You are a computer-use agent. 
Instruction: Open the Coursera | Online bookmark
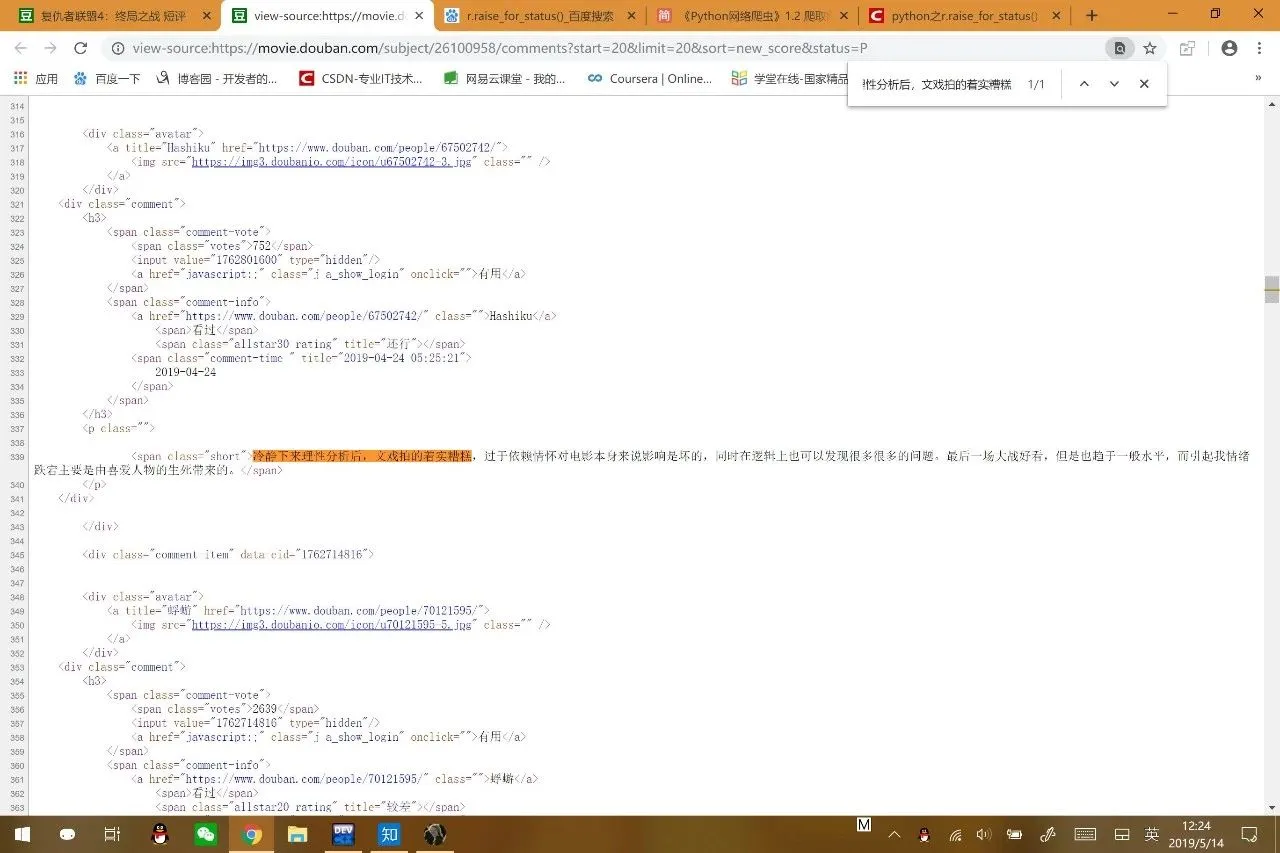[650, 78]
